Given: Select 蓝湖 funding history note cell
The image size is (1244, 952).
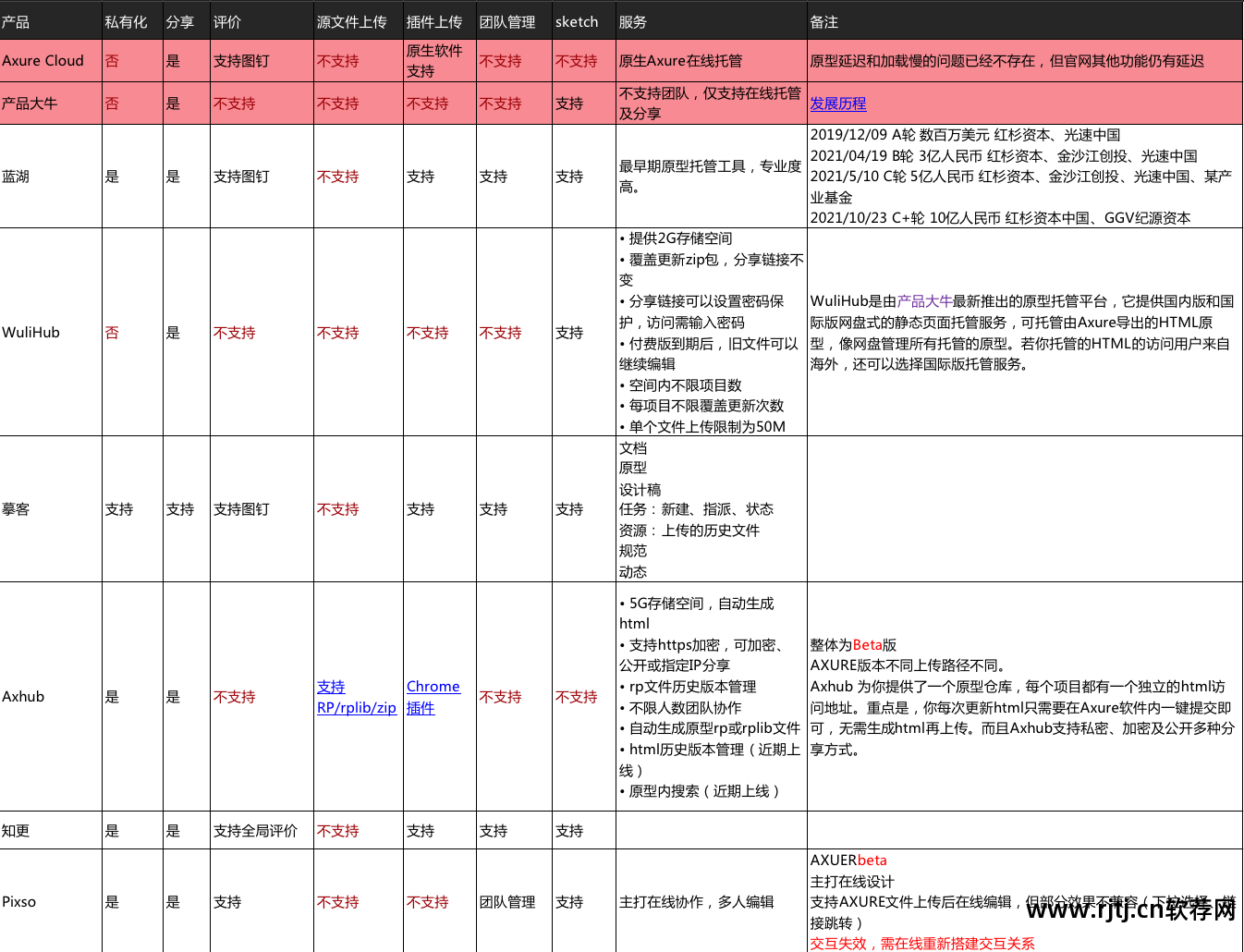Looking at the screenshot, I should (x=1025, y=177).
